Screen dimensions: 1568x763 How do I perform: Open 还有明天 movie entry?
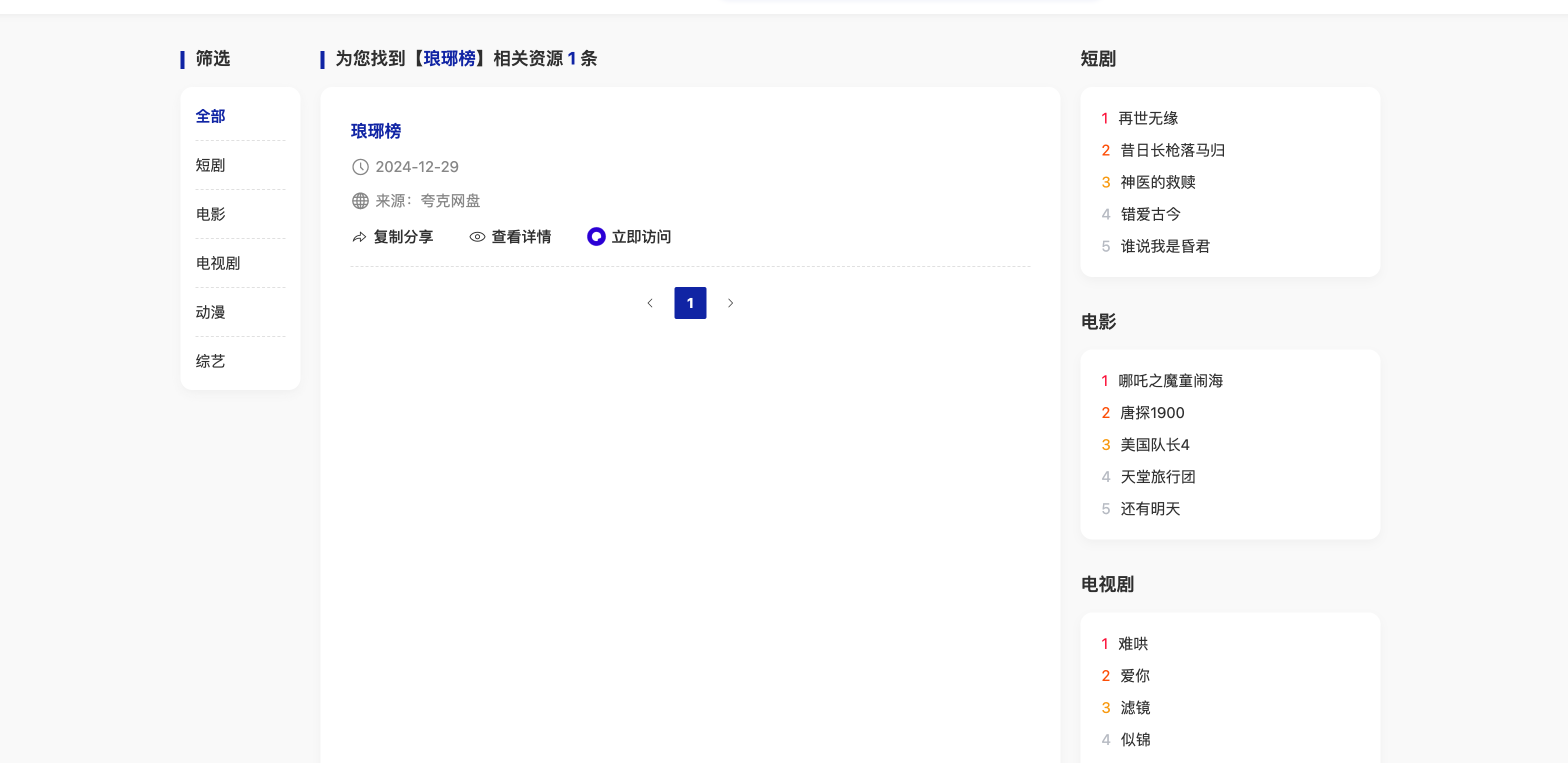pos(1150,509)
